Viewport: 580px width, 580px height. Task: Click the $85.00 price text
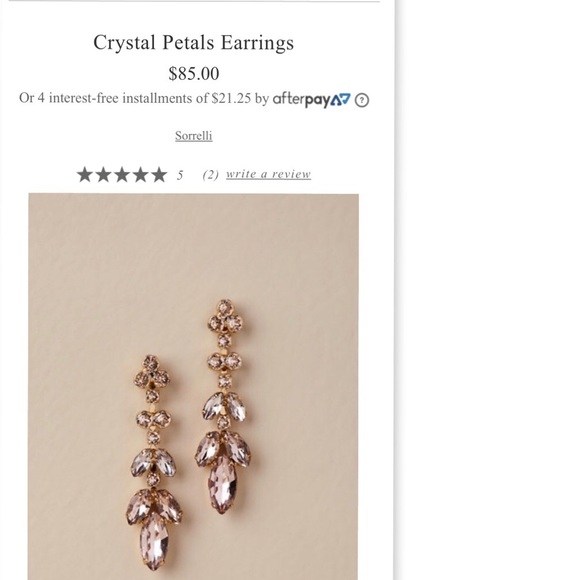[x=193, y=73]
